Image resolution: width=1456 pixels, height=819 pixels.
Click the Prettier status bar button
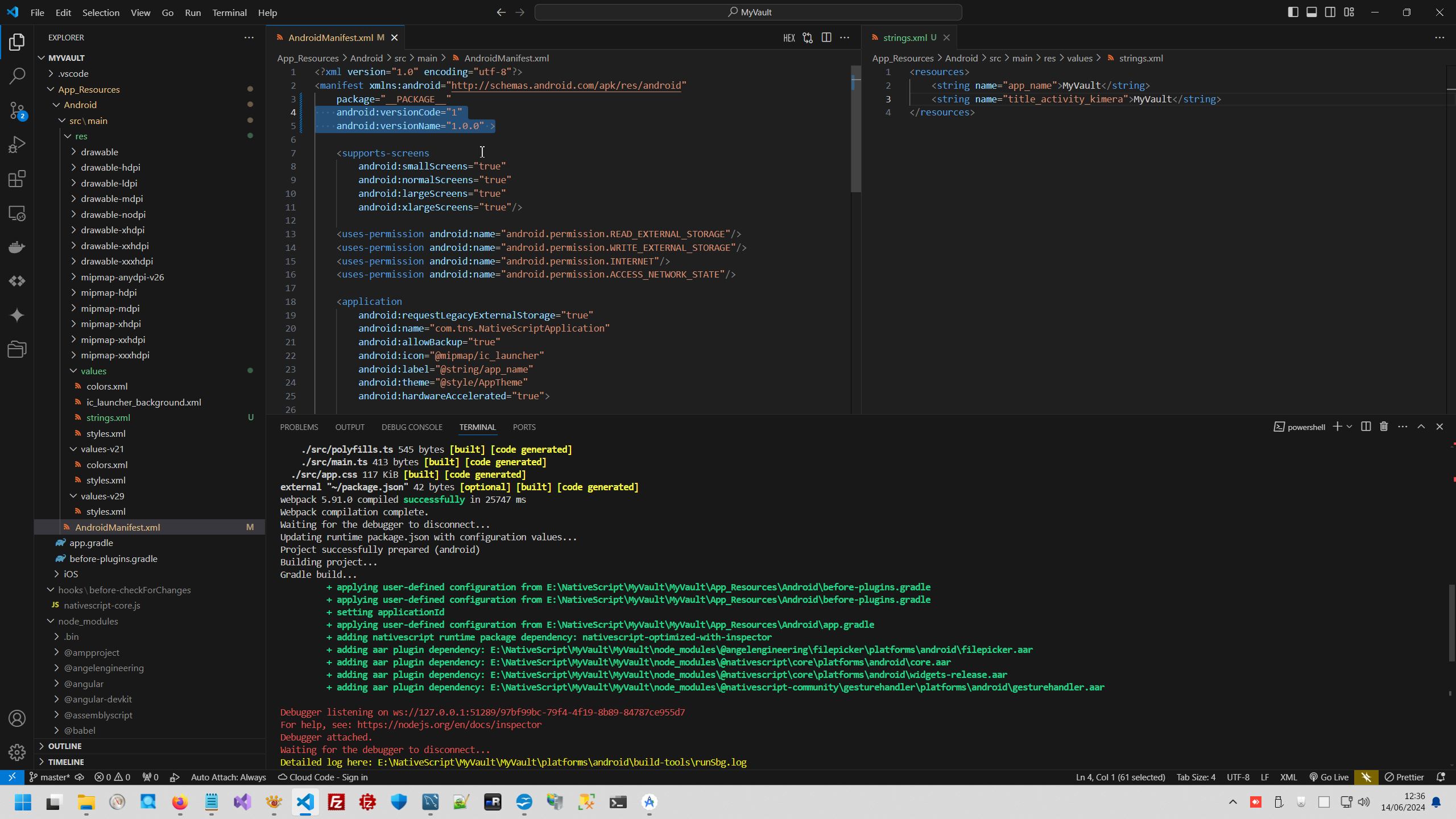[x=1404, y=777]
